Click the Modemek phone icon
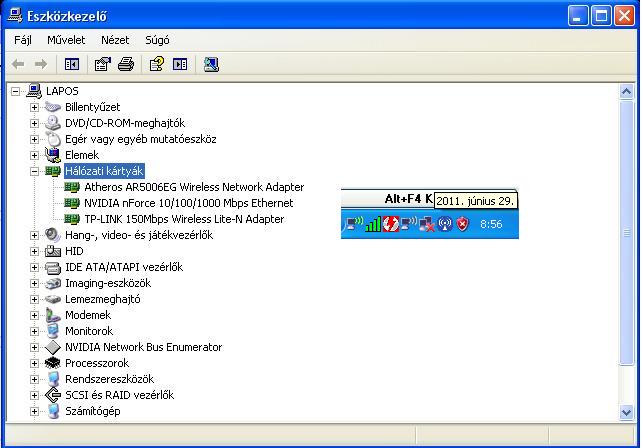 [52, 315]
